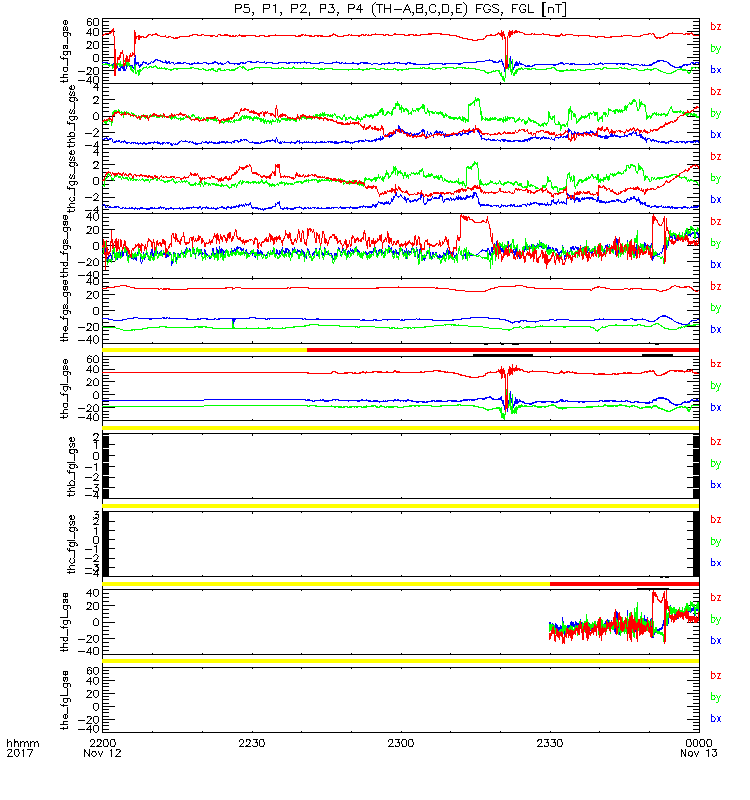This screenshot has width=750, height=800.
Task: Click the plot title 'P5, P1, P2, P3, P4 (TH-A,B,C,D,E) FGS, FGL [nT]'
Action: coord(401,9)
